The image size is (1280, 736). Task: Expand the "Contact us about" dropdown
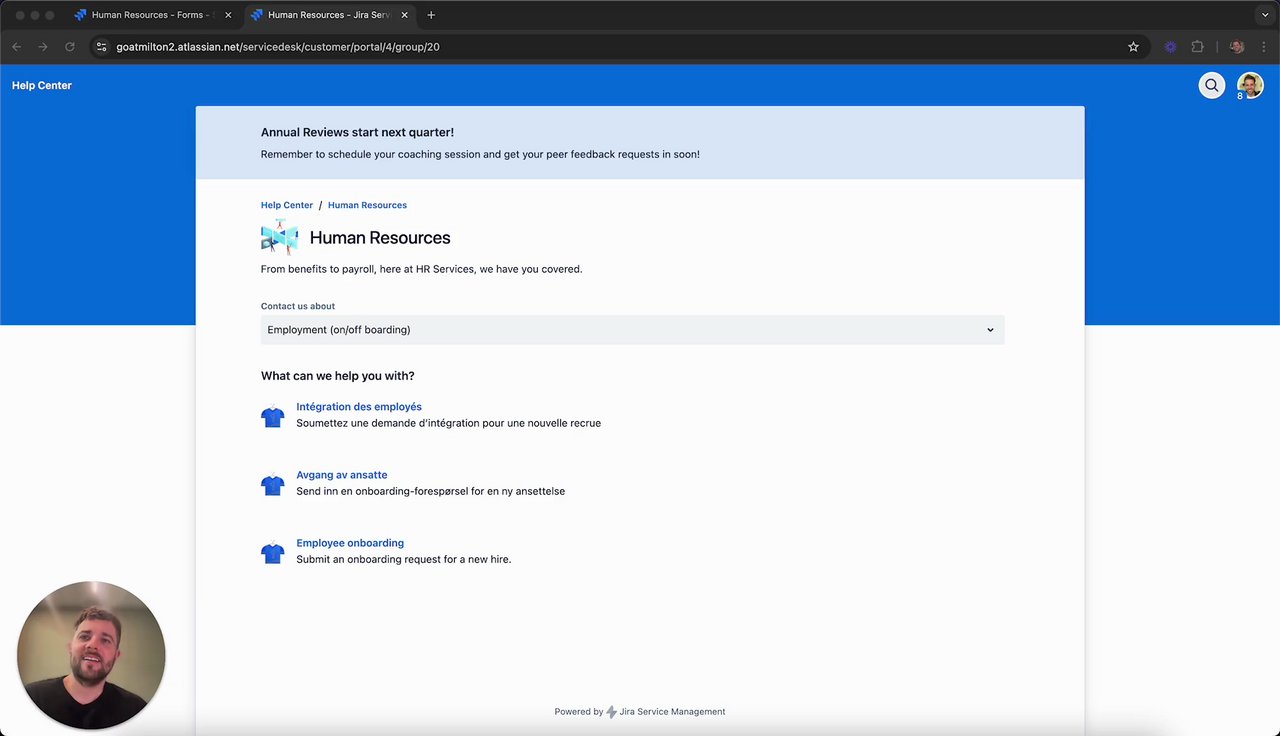pos(632,330)
